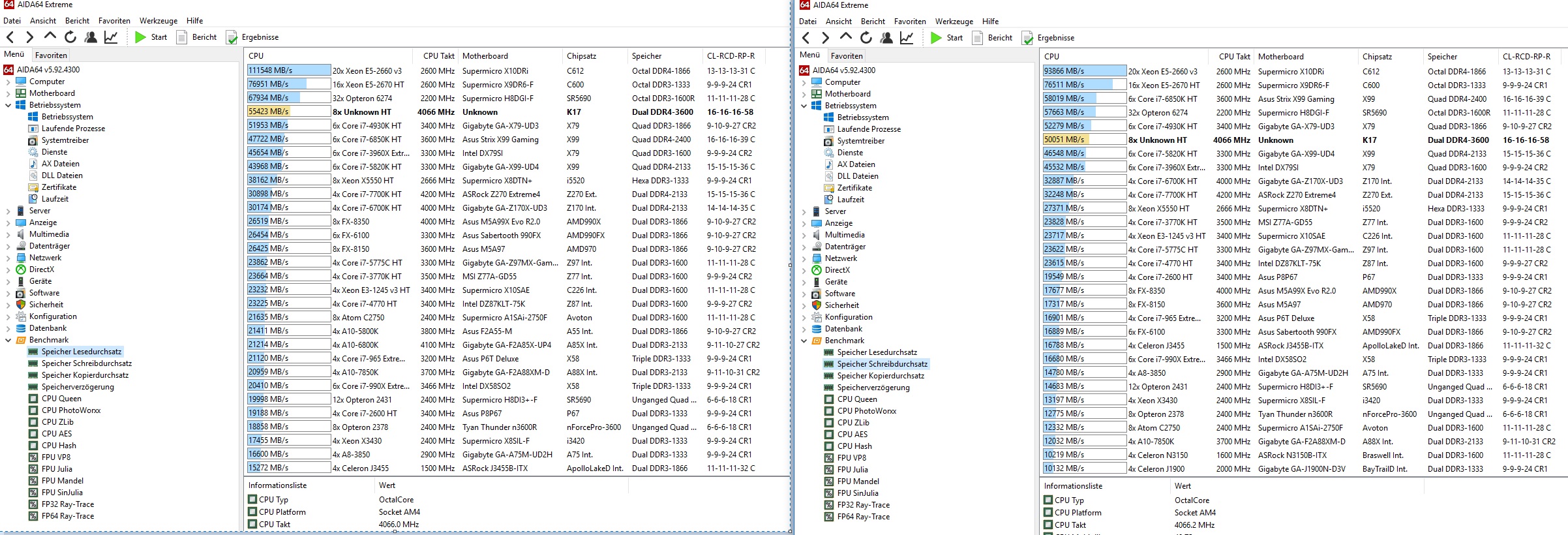The width and height of the screenshot is (1568, 535).
Task: Open the user icon in left window toolbar
Action: point(91,37)
